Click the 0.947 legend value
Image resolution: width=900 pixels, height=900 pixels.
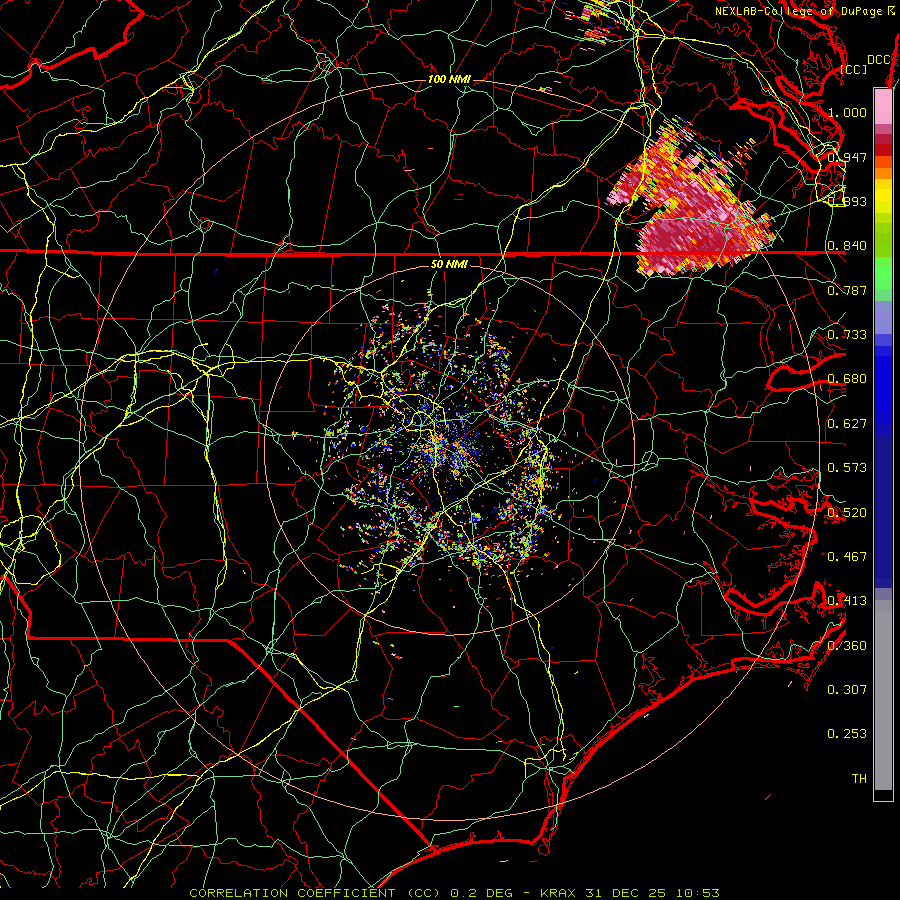[x=847, y=157]
